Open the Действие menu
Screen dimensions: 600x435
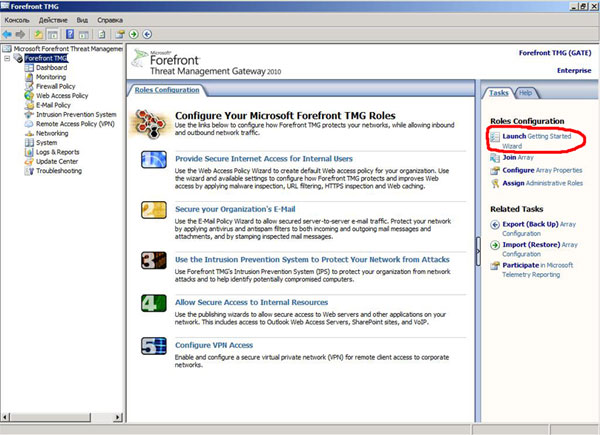coord(53,19)
